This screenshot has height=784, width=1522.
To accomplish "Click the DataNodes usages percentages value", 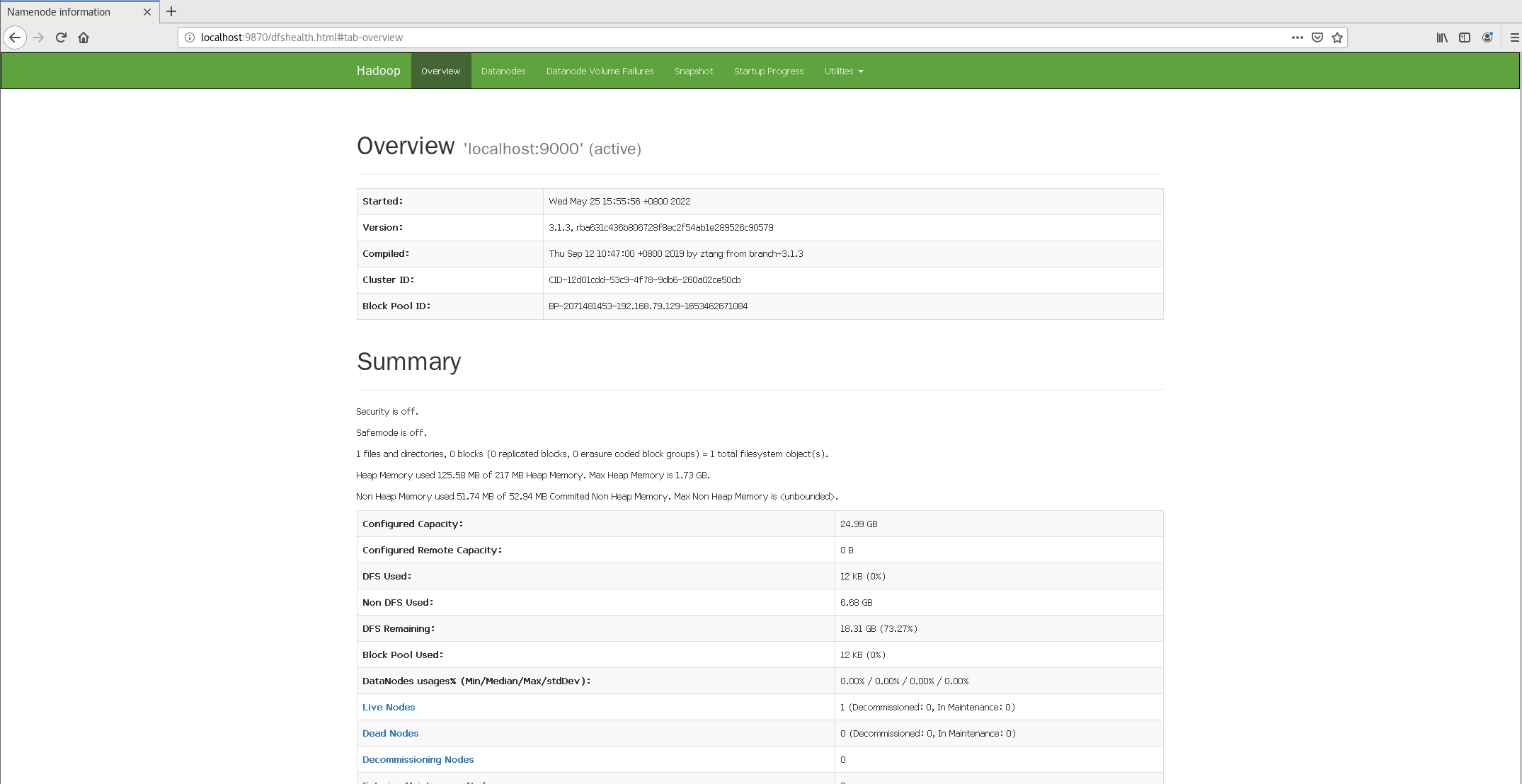I will coord(904,681).
